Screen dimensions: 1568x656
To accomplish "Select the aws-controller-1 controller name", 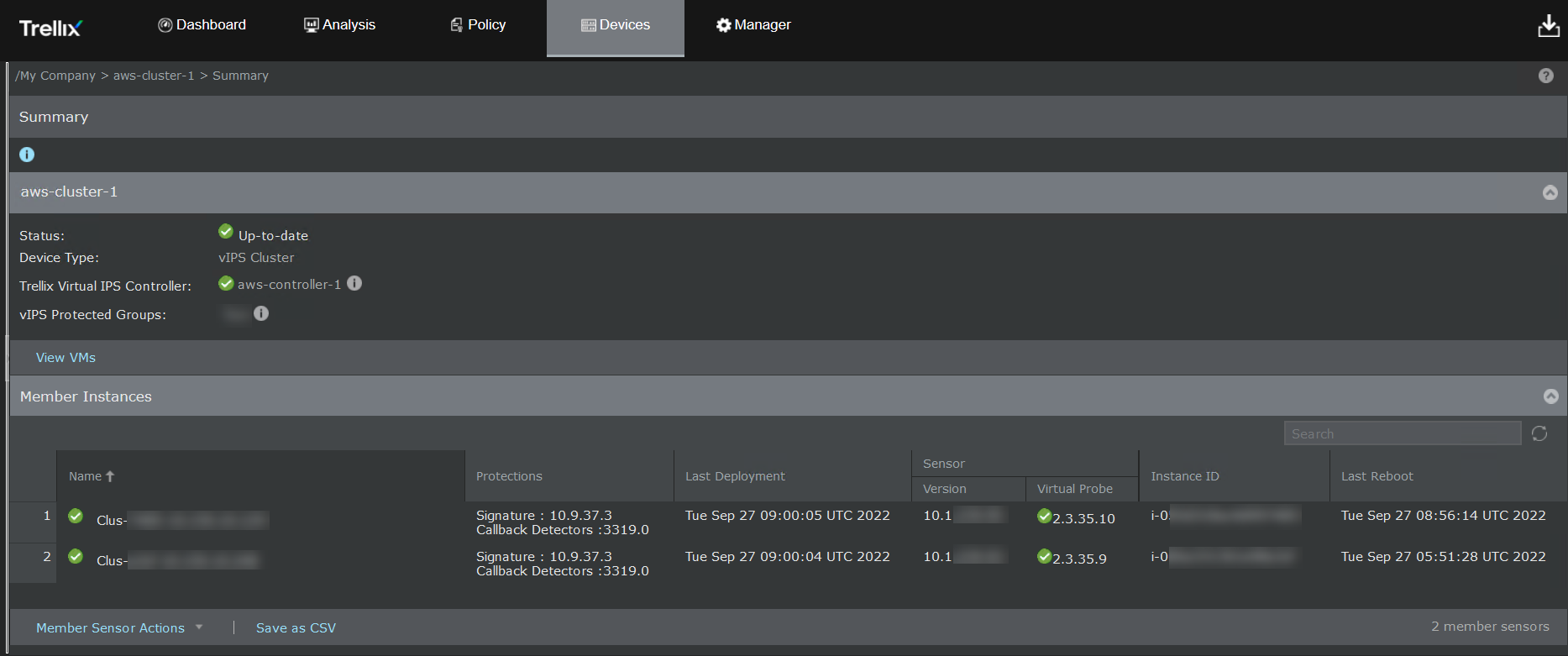I will 289,285.
